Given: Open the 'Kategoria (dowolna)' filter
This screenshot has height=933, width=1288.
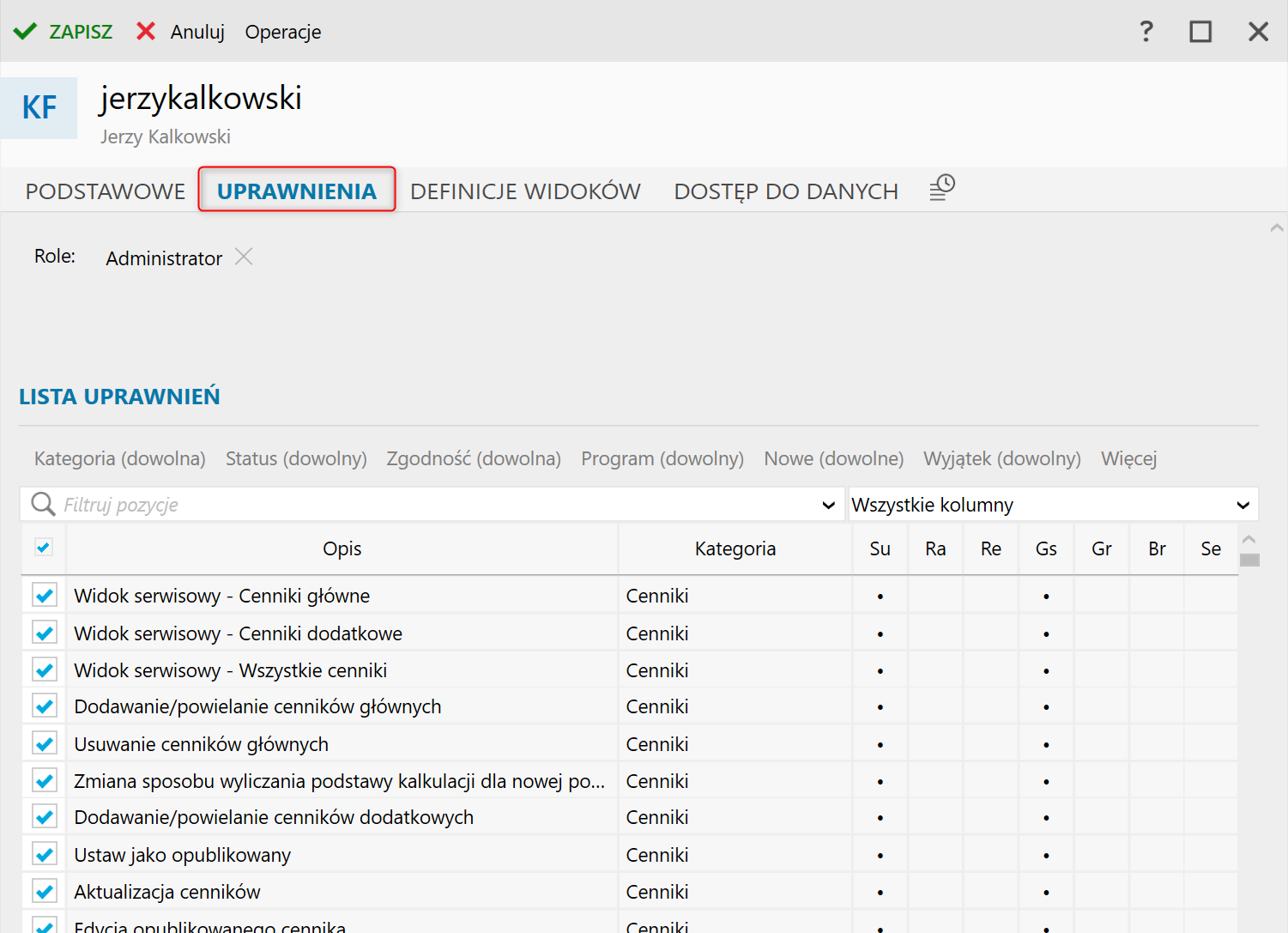Looking at the screenshot, I should 119,458.
